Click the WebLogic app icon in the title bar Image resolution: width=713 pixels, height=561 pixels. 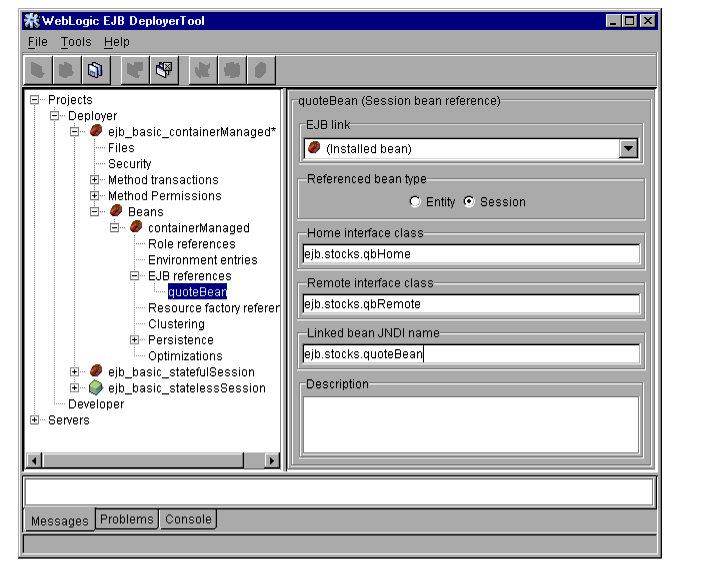32,20
